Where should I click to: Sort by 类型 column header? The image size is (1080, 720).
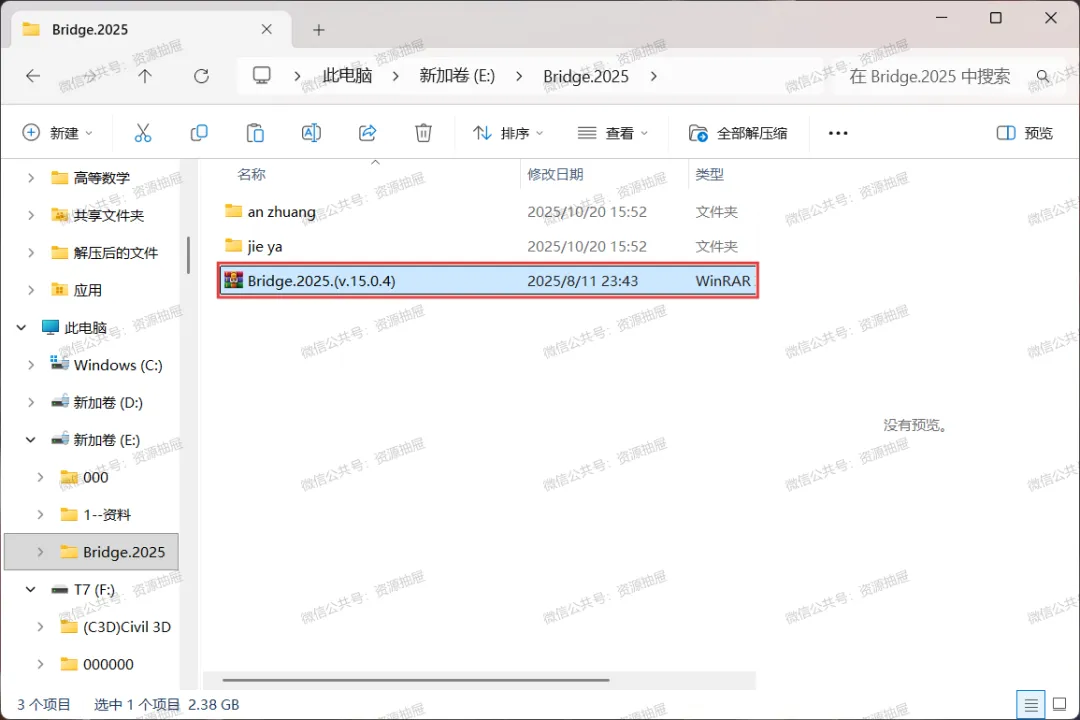[x=709, y=174]
